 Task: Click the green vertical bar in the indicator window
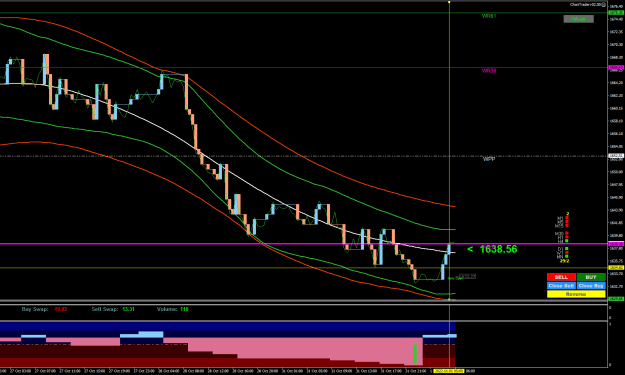pyautogui.click(x=415, y=354)
